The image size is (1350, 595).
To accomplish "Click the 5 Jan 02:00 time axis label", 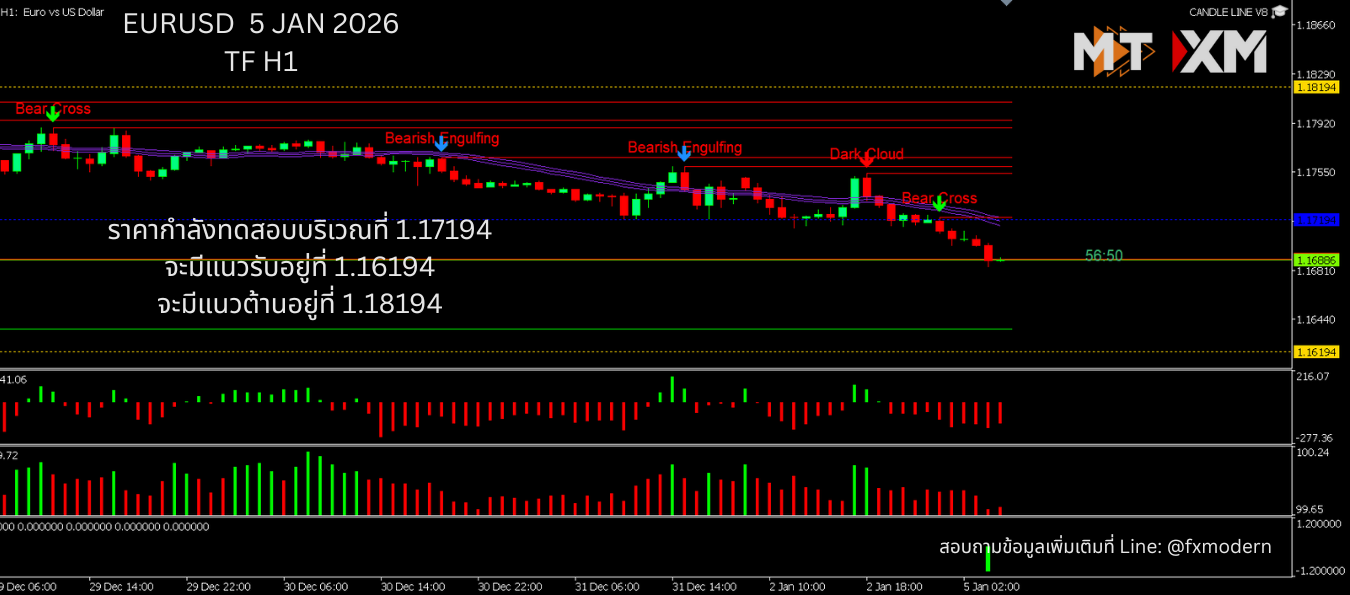I will coord(992,586).
